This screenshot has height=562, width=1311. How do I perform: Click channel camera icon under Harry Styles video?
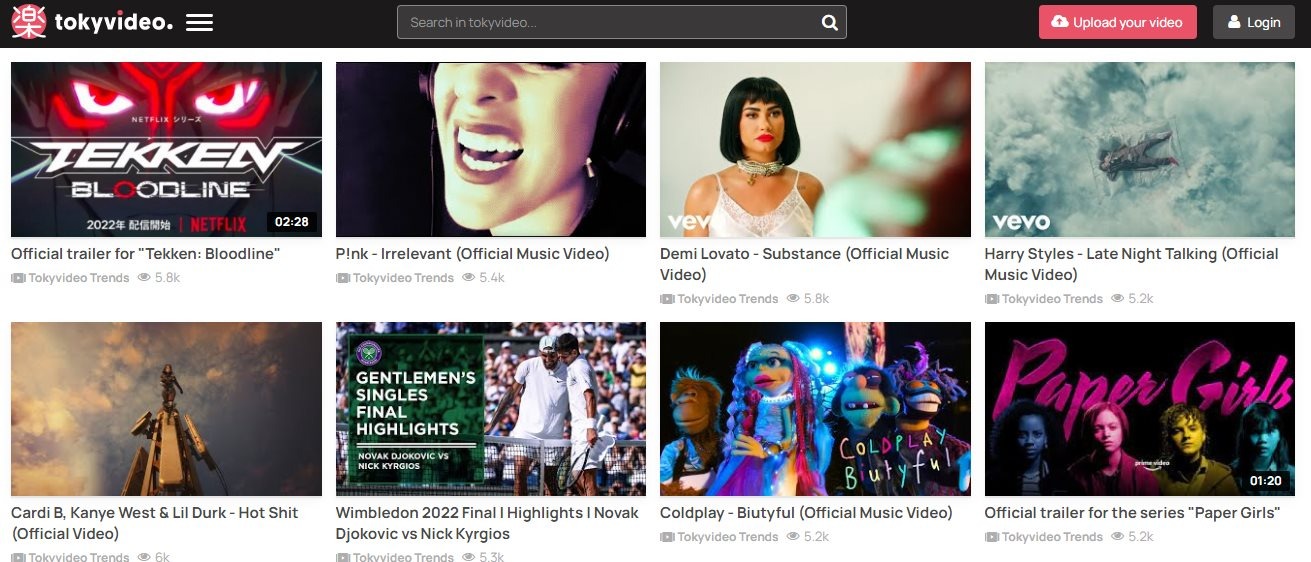pos(992,299)
